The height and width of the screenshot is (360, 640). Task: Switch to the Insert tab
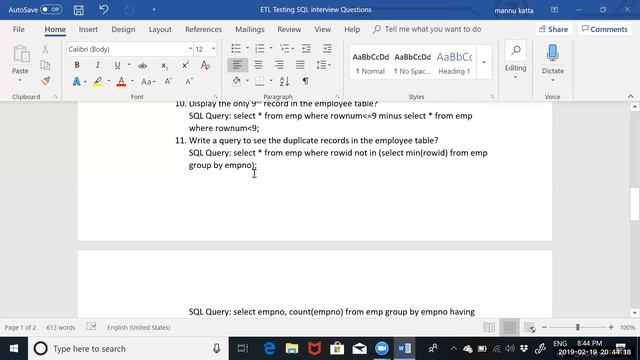pyautogui.click(x=88, y=29)
